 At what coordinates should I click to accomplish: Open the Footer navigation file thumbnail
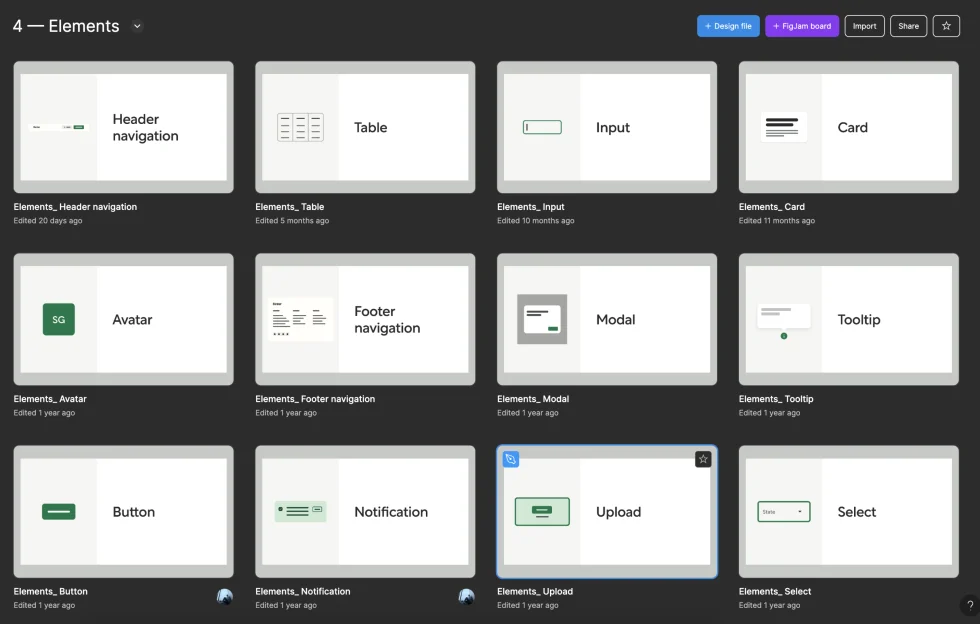point(365,320)
